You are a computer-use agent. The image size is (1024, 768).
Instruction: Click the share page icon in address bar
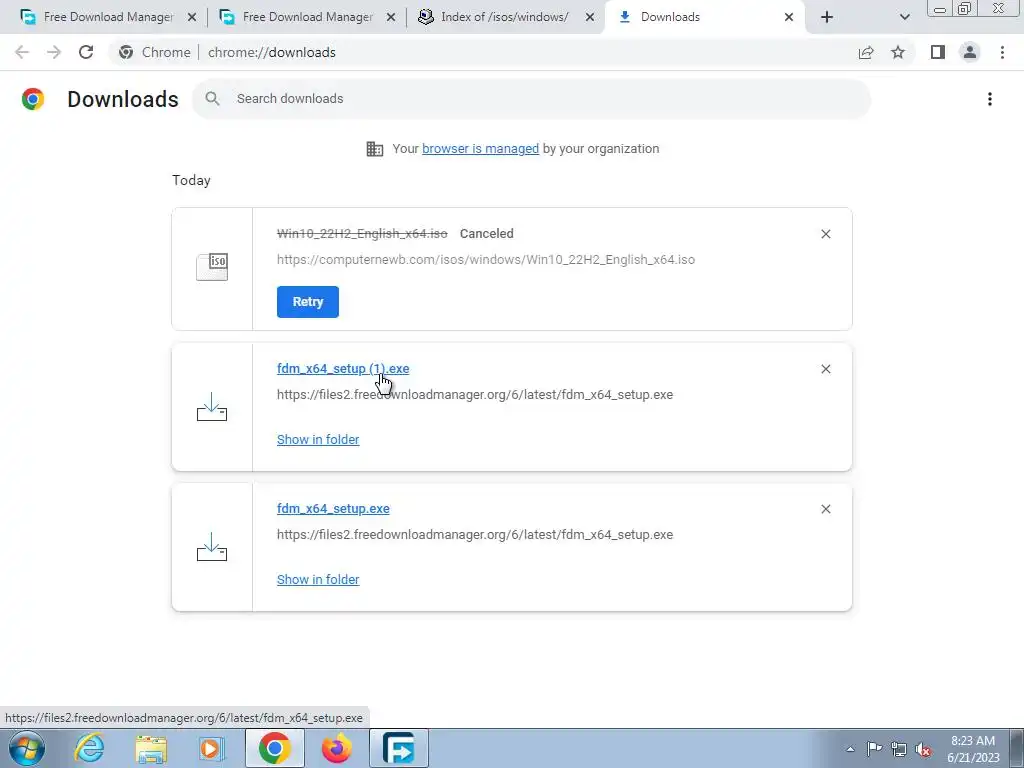tap(866, 52)
